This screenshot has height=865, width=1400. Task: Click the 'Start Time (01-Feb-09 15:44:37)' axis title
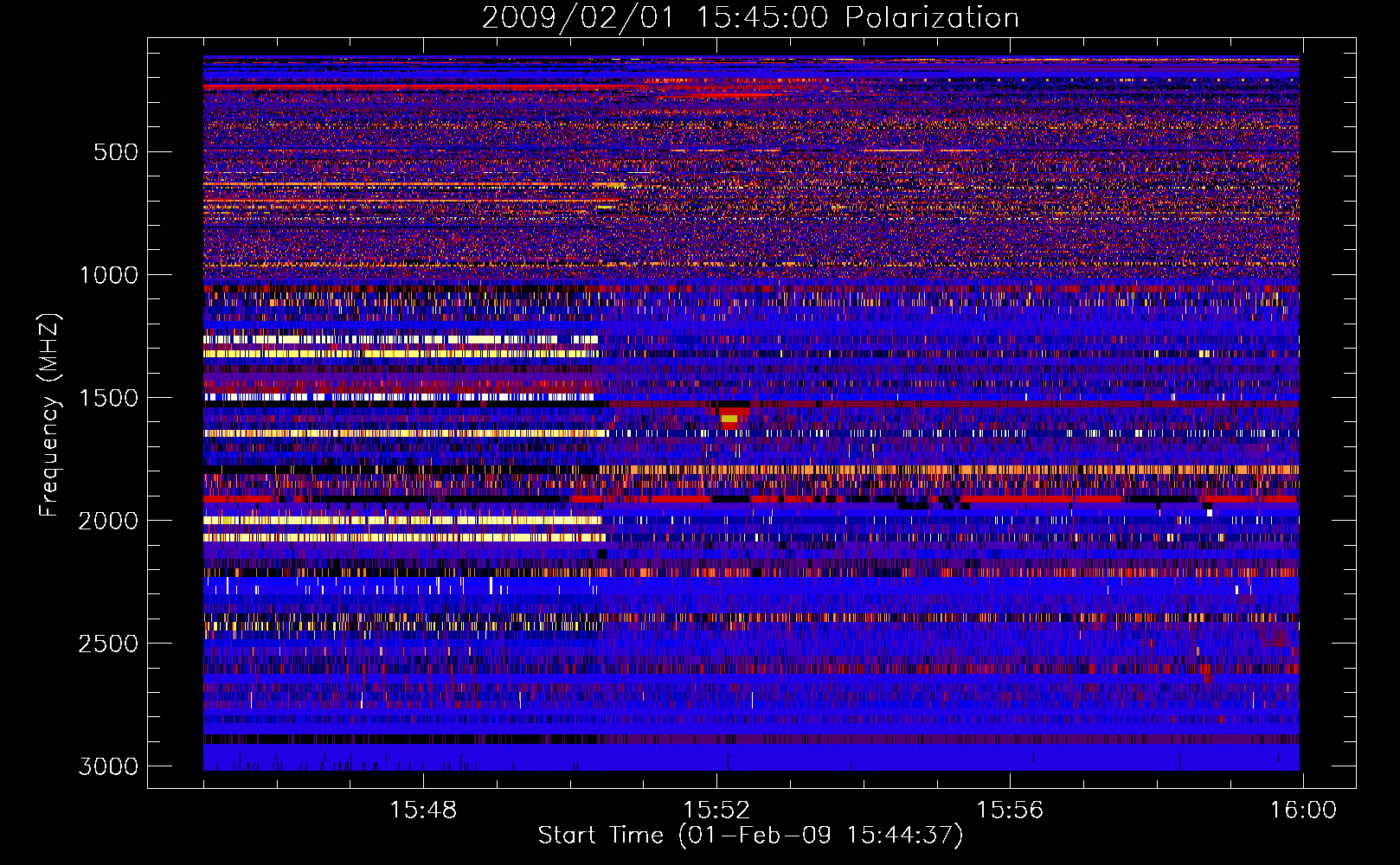pos(750,836)
